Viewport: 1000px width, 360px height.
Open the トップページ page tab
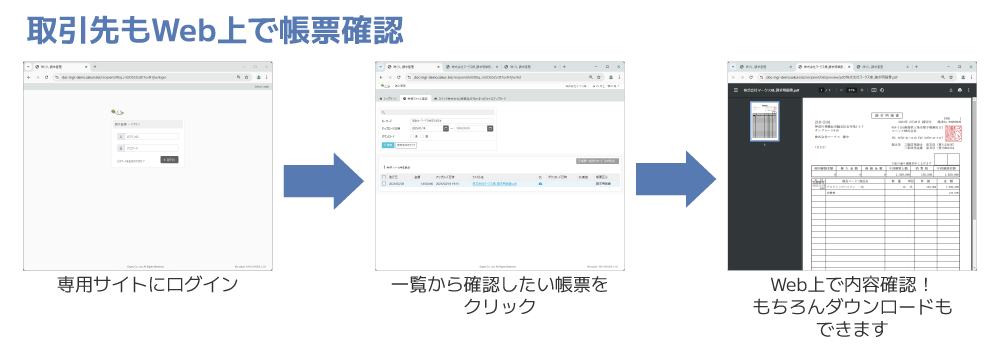coord(388,98)
